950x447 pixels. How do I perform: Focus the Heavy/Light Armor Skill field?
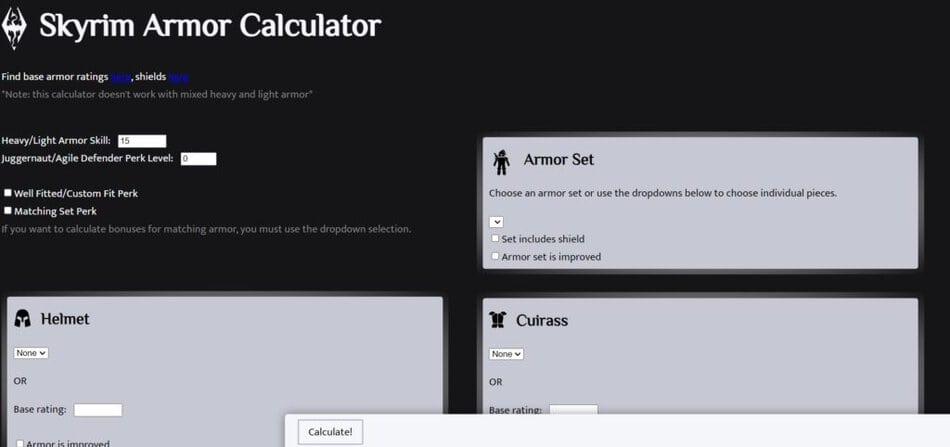142,141
